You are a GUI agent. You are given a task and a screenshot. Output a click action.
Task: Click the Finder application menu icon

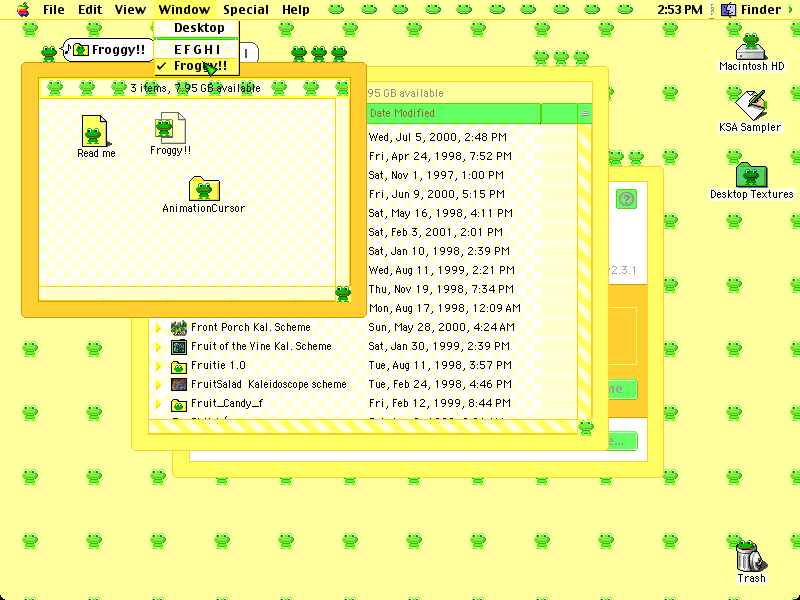(x=729, y=10)
